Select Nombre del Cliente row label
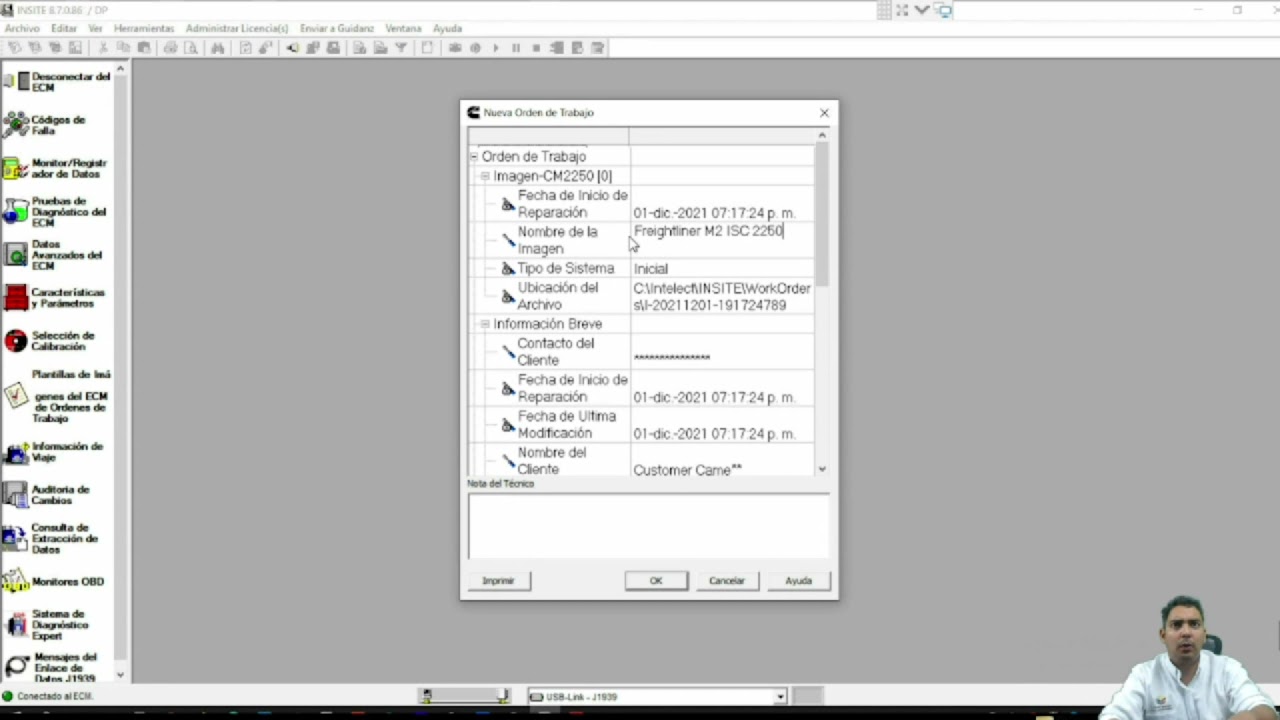This screenshot has width=1280, height=720. (x=552, y=461)
